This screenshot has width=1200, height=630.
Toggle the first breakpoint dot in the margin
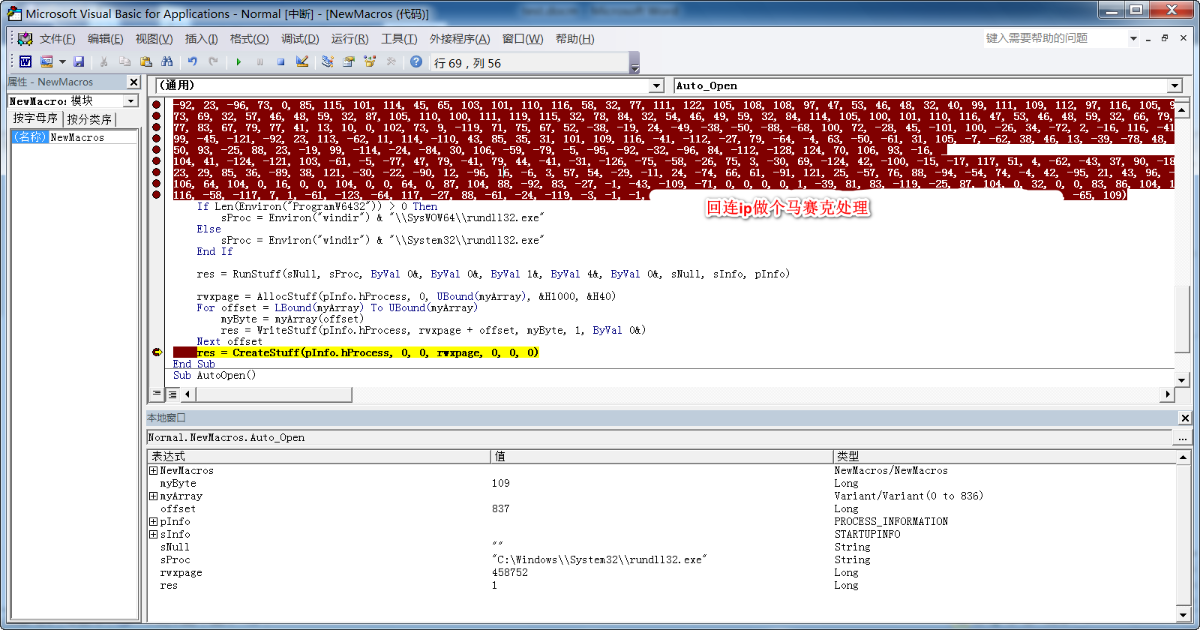[157, 105]
